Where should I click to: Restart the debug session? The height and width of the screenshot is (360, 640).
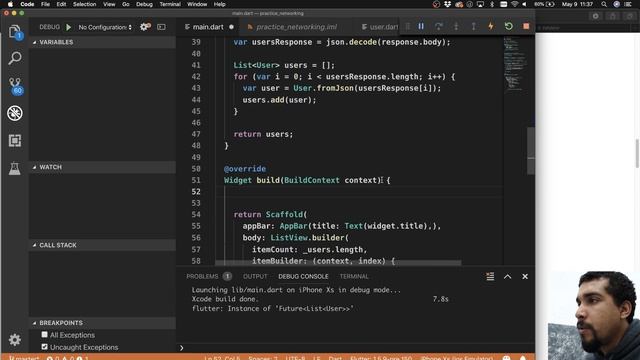pos(509,27)
